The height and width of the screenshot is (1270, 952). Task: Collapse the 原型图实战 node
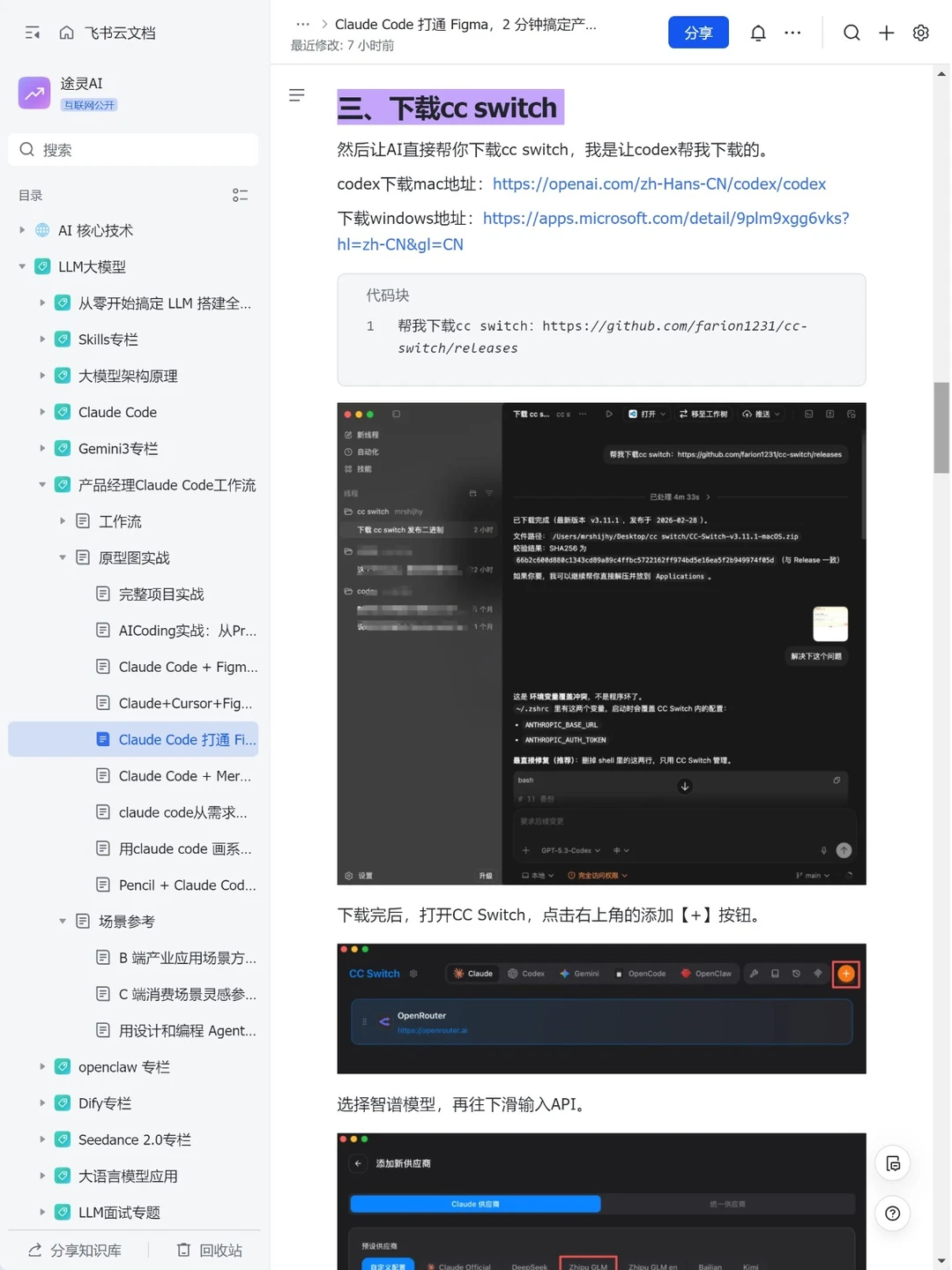(63, 557)
